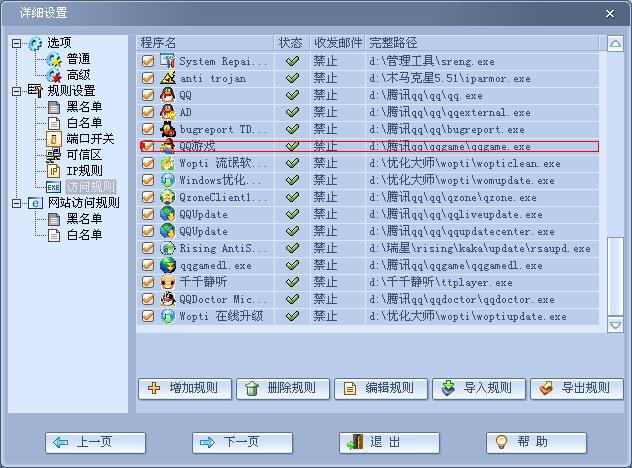
Task: Click the QzoneClient star icon
Action: (x=167, y=197)
